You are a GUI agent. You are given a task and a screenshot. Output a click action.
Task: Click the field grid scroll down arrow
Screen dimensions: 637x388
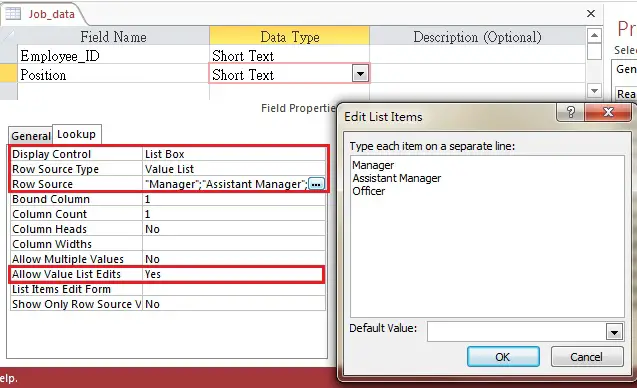[x=594, y=91]
